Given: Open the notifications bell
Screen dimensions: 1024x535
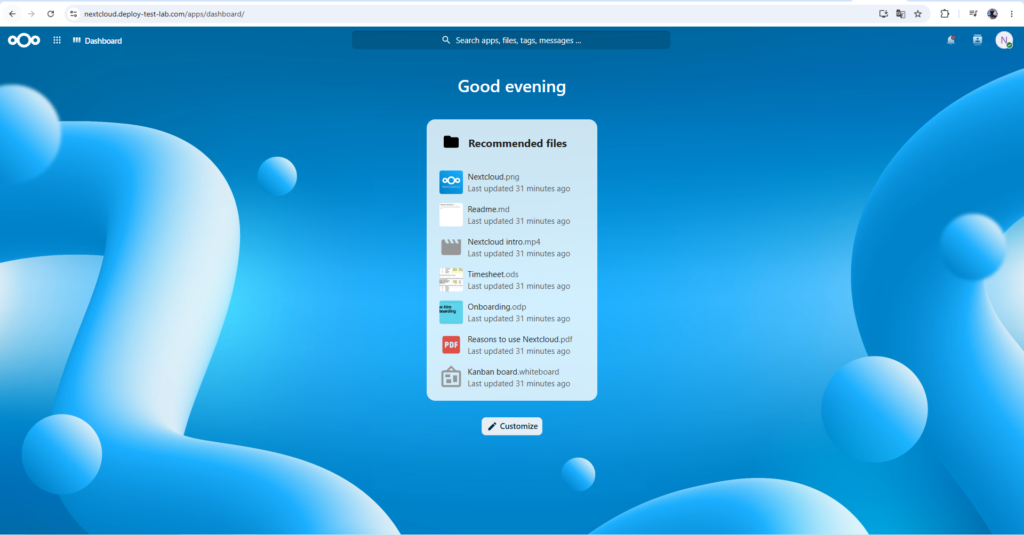Looking at the screenshot, I should coord(951,41).
